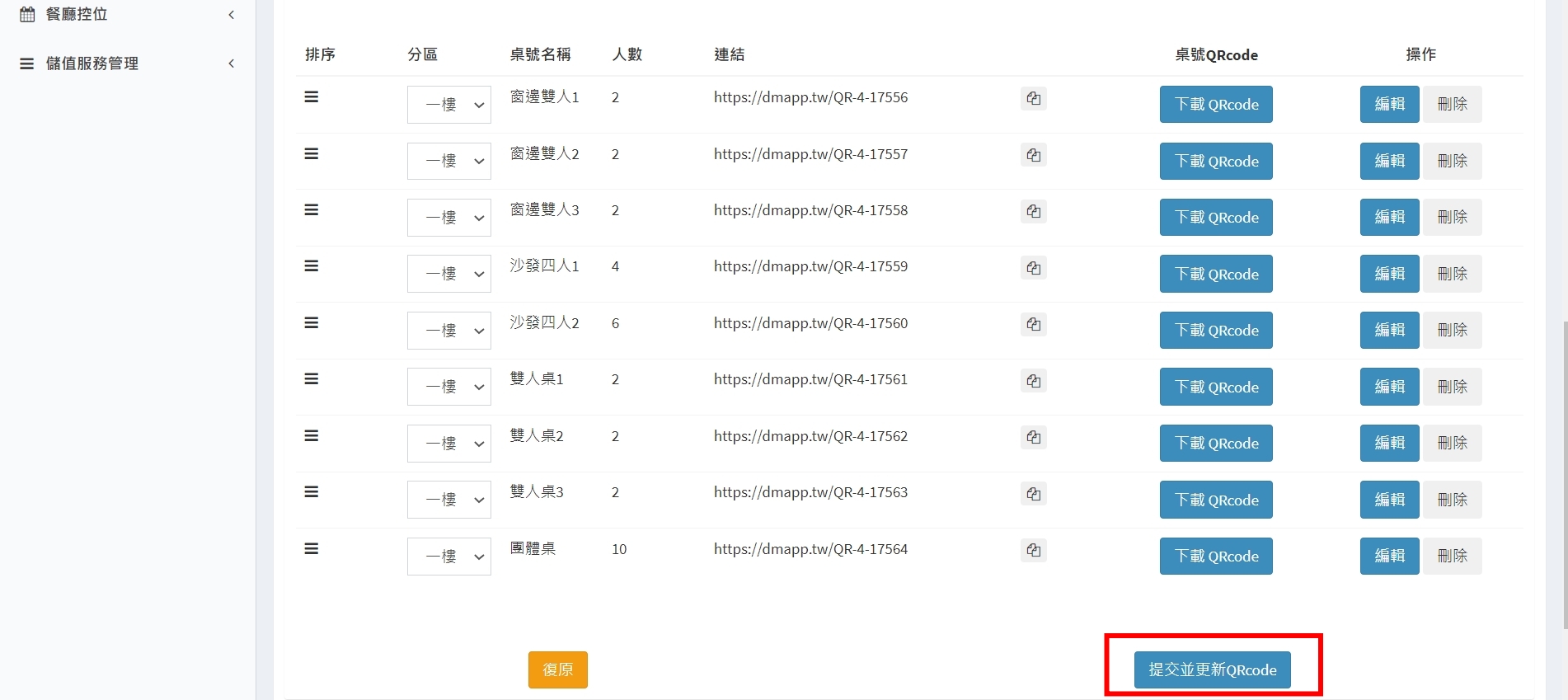The image size is (1568, 700).
Task: Edit the 雙人桌2 table entry
Action: (1389, 444)
